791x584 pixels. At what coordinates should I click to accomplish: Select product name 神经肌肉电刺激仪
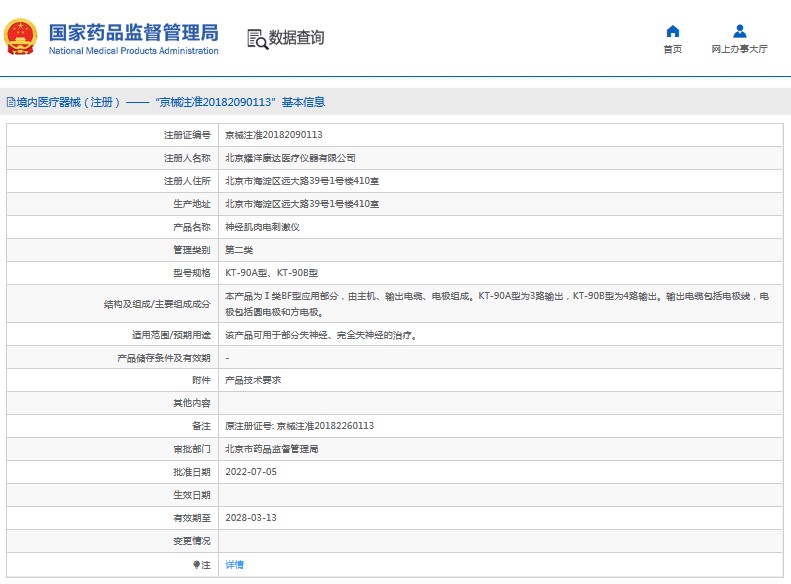[262, 227]
